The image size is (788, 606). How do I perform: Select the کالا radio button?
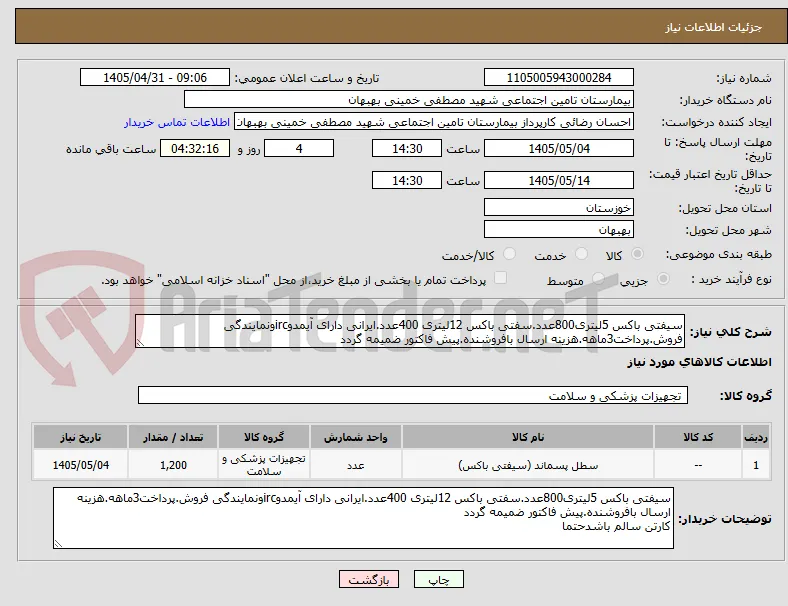pyautogui.click(x=637, y=254)
